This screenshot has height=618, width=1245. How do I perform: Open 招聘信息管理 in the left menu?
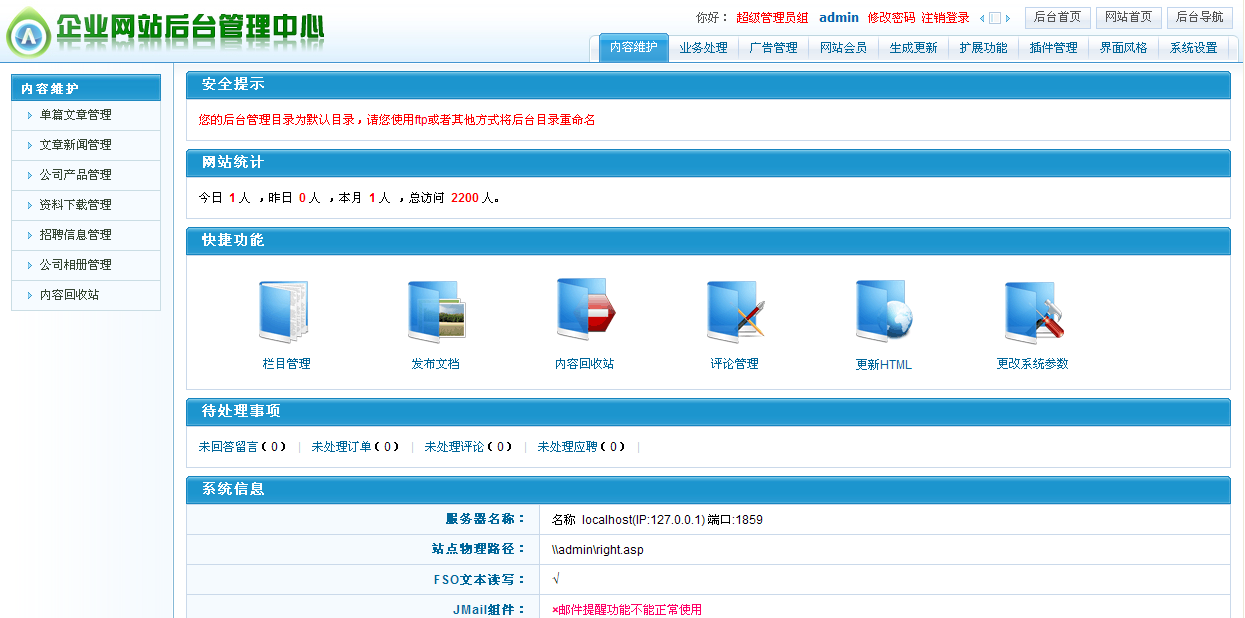pos(75,235)
